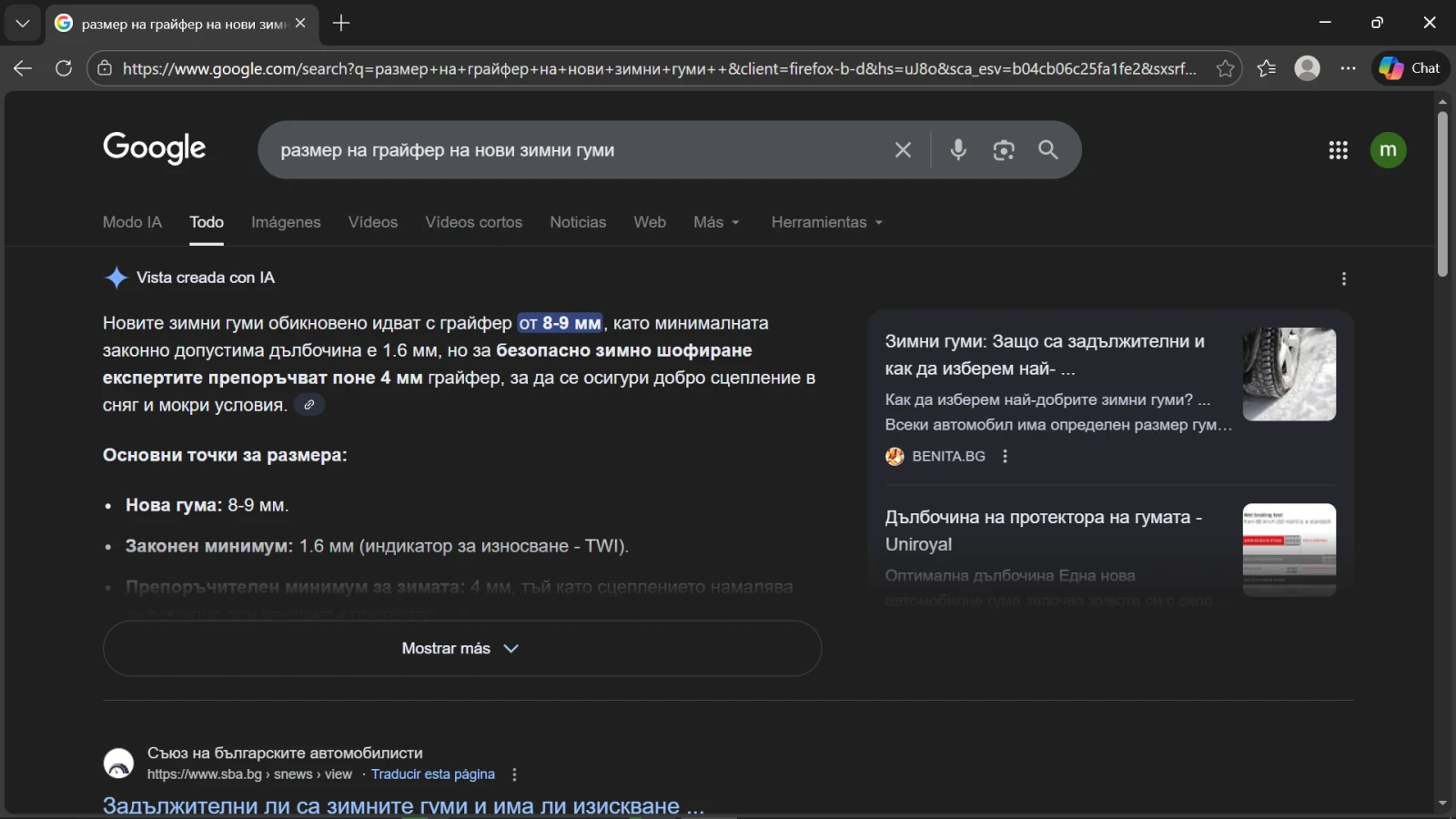Open the BENITA.BG winter tires article
This screenshot has height=819, width=1456.
[x=1044, y=355]
